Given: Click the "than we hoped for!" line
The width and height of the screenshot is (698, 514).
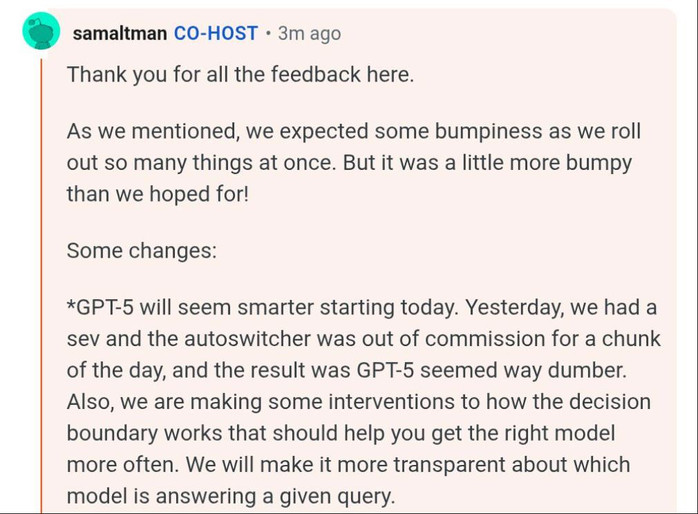Looking at the screenshot, I should [157, 193].
